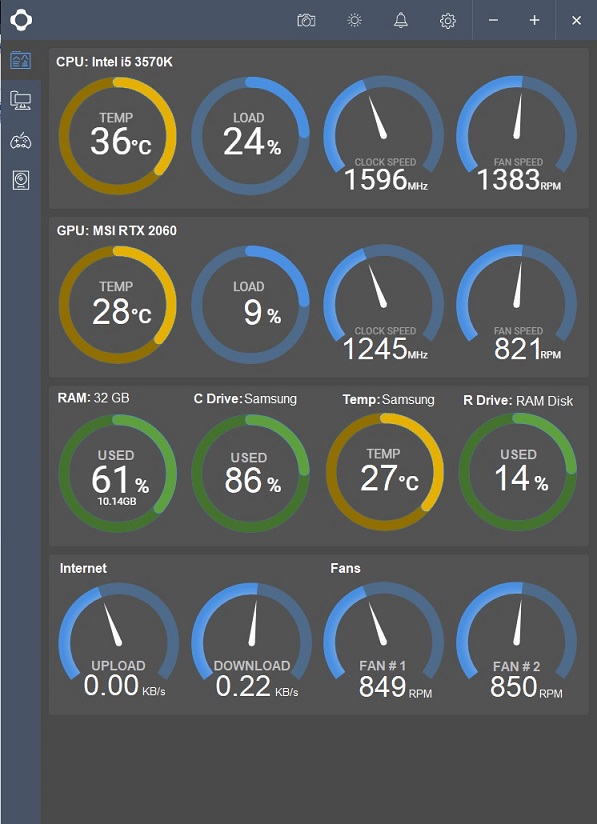This screenshot has width=597, height=824.
Task: Click the '10.14GB' RAM usage value
Action: point(117,501)
